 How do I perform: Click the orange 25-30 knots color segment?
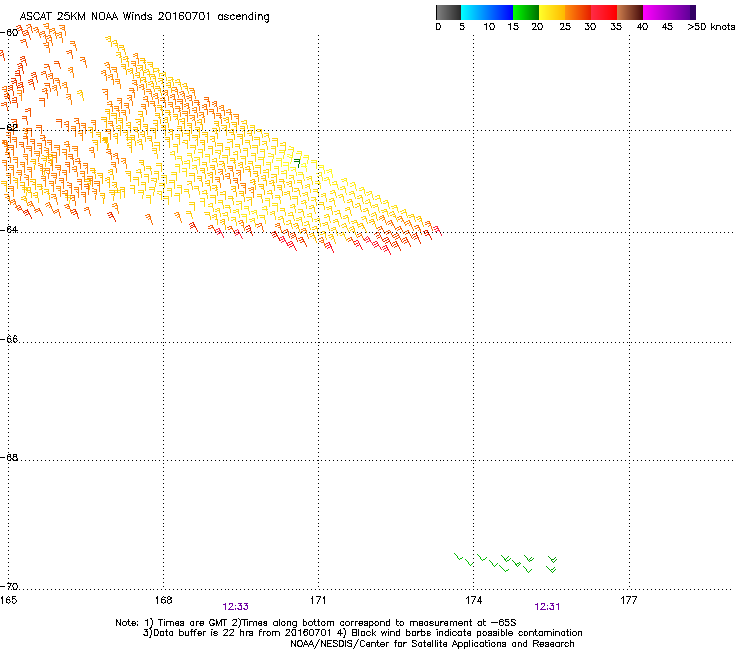pos(578,12)
